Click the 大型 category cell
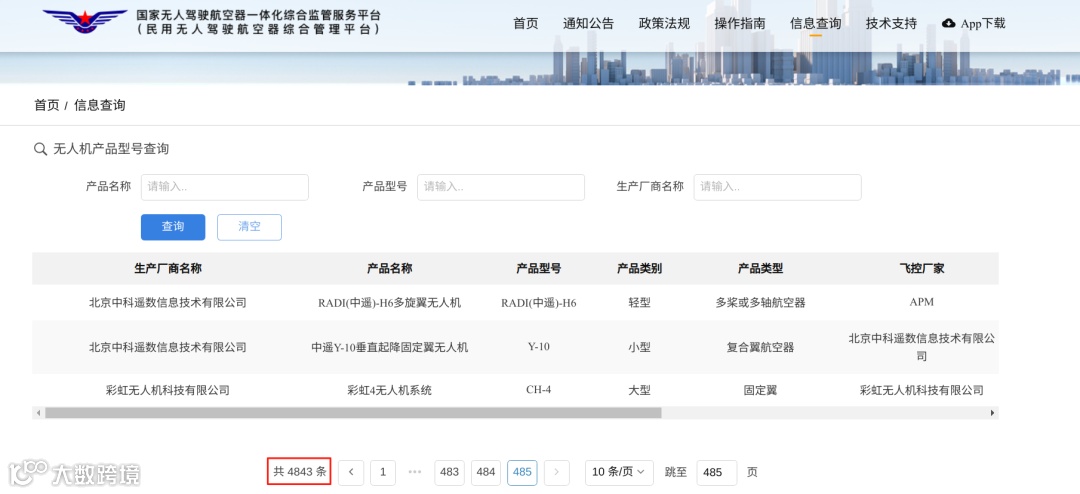The width and height of the screenshot is (1080, 494). [639, 391]
